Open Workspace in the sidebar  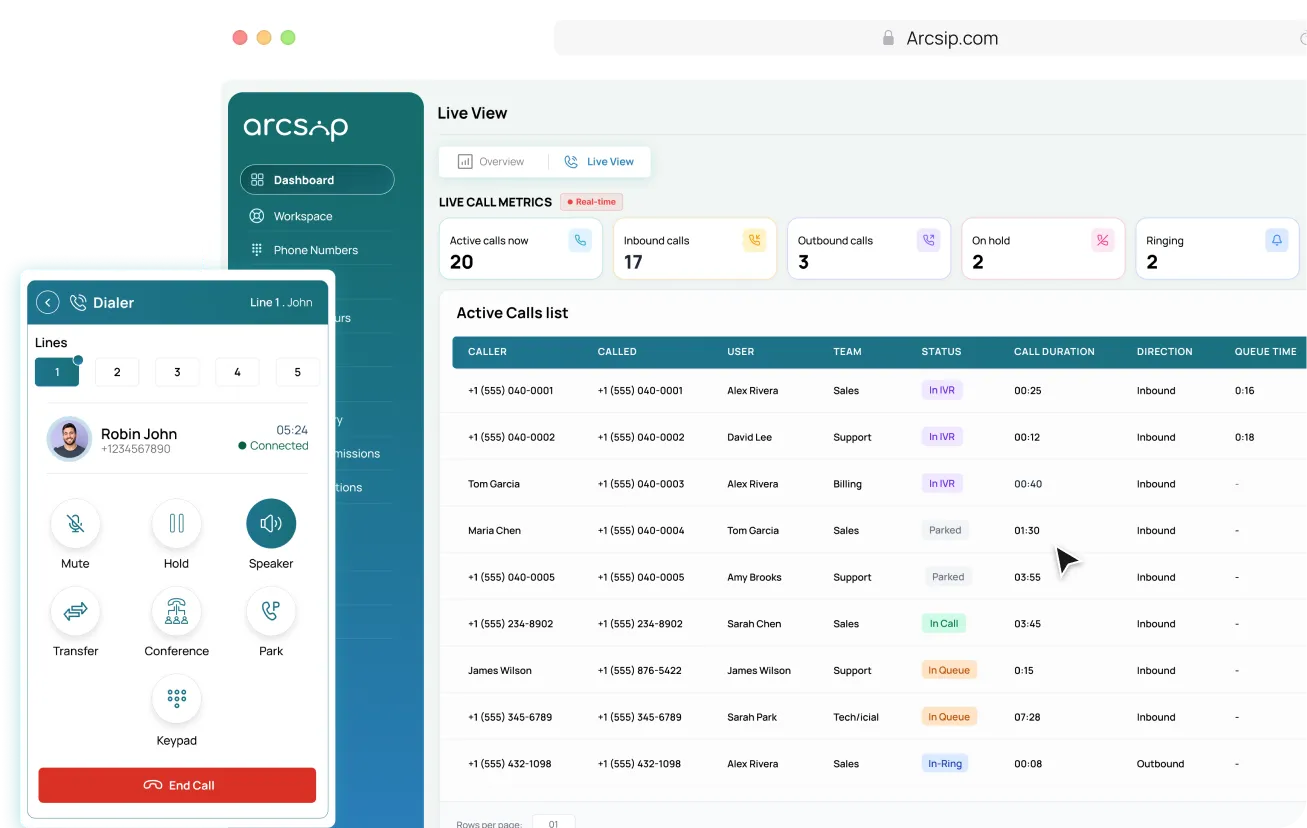tap(303, 216)
